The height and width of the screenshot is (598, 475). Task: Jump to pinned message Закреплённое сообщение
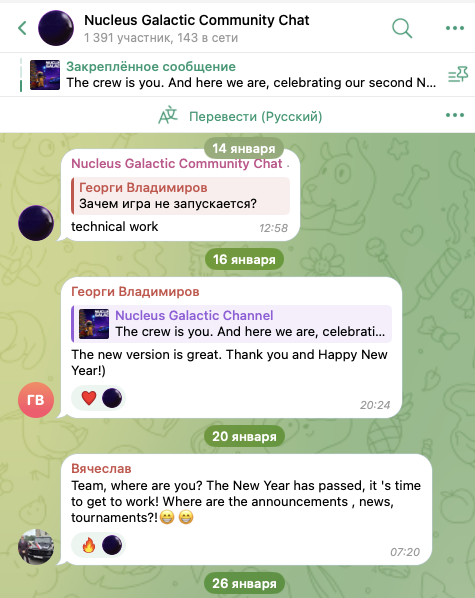[151, 67]
